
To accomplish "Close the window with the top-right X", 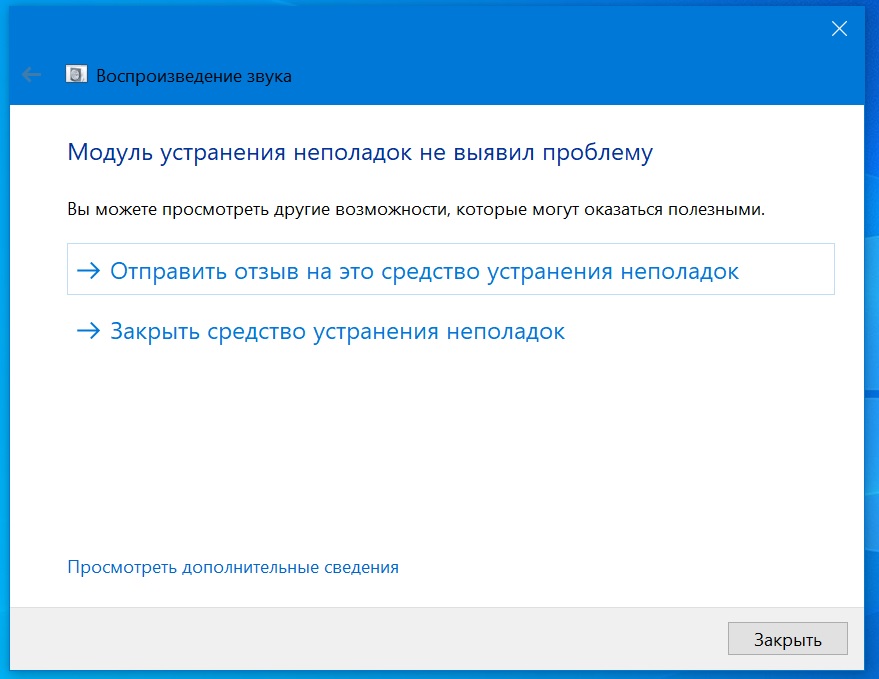I will pyautogui.click(x=839, y=29).
